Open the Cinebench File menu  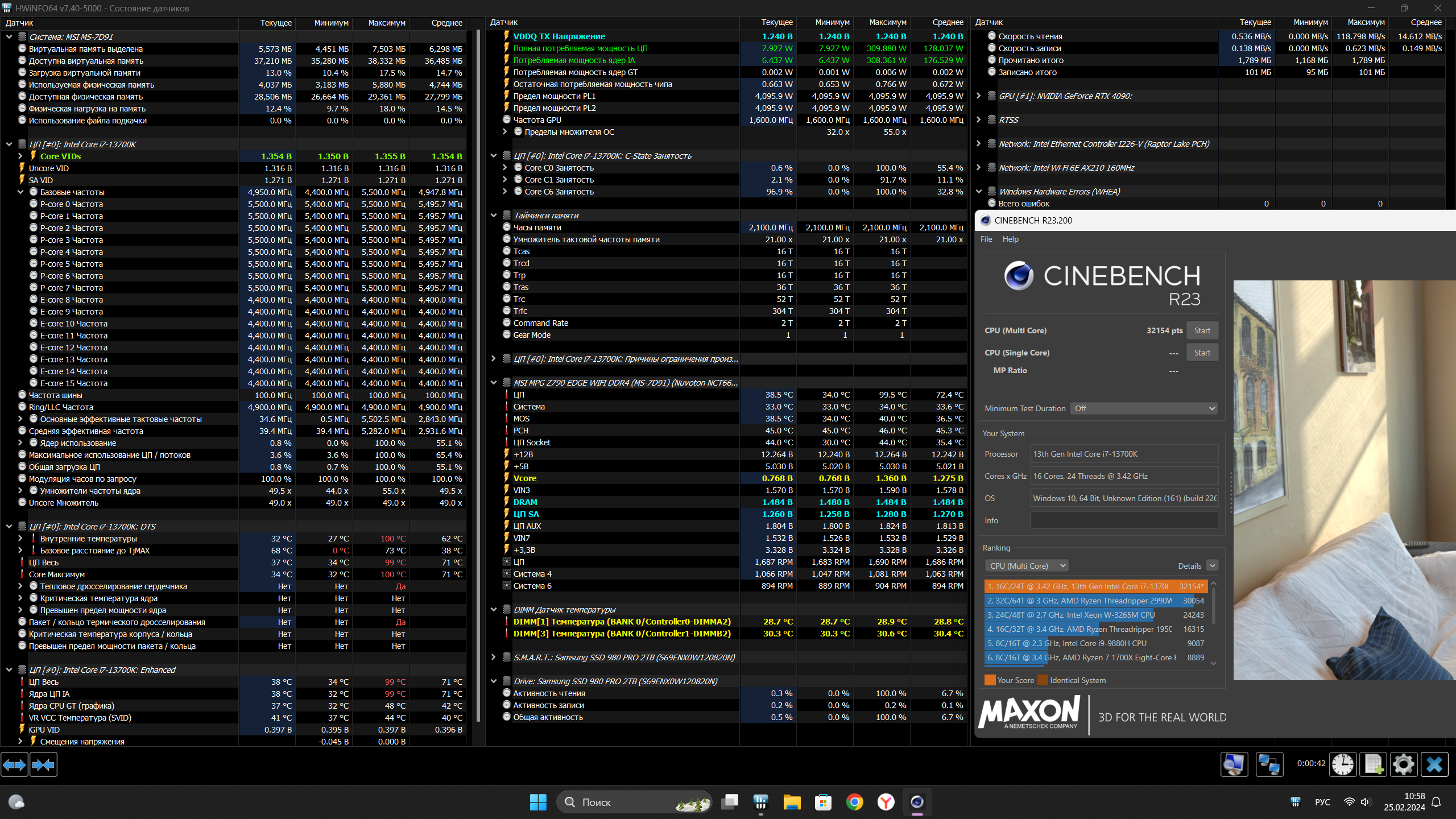point(986,239)
